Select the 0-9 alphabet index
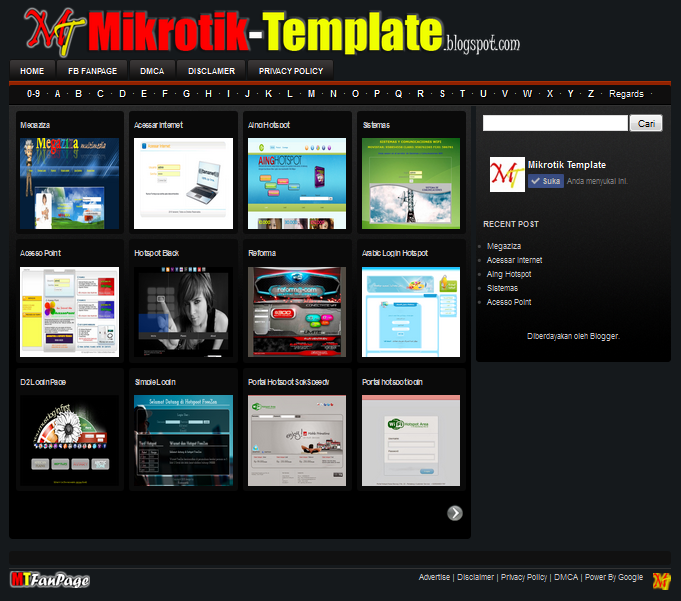The image size is (681, 601). (x=33, y=94)
